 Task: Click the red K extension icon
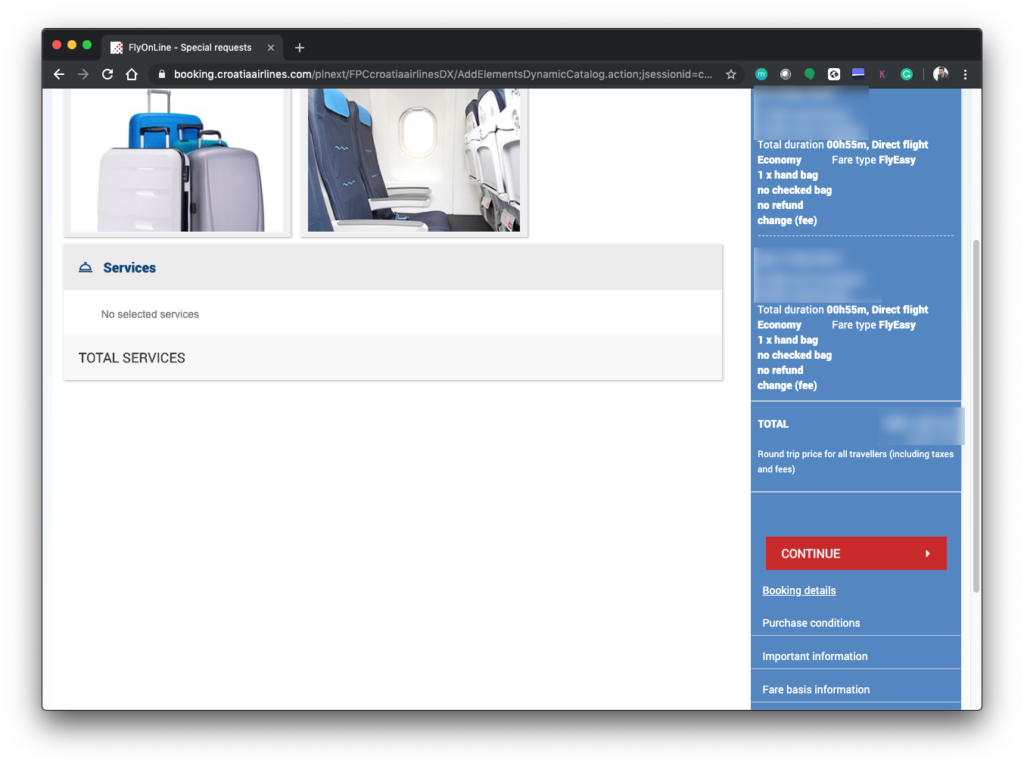pos(882,74)
